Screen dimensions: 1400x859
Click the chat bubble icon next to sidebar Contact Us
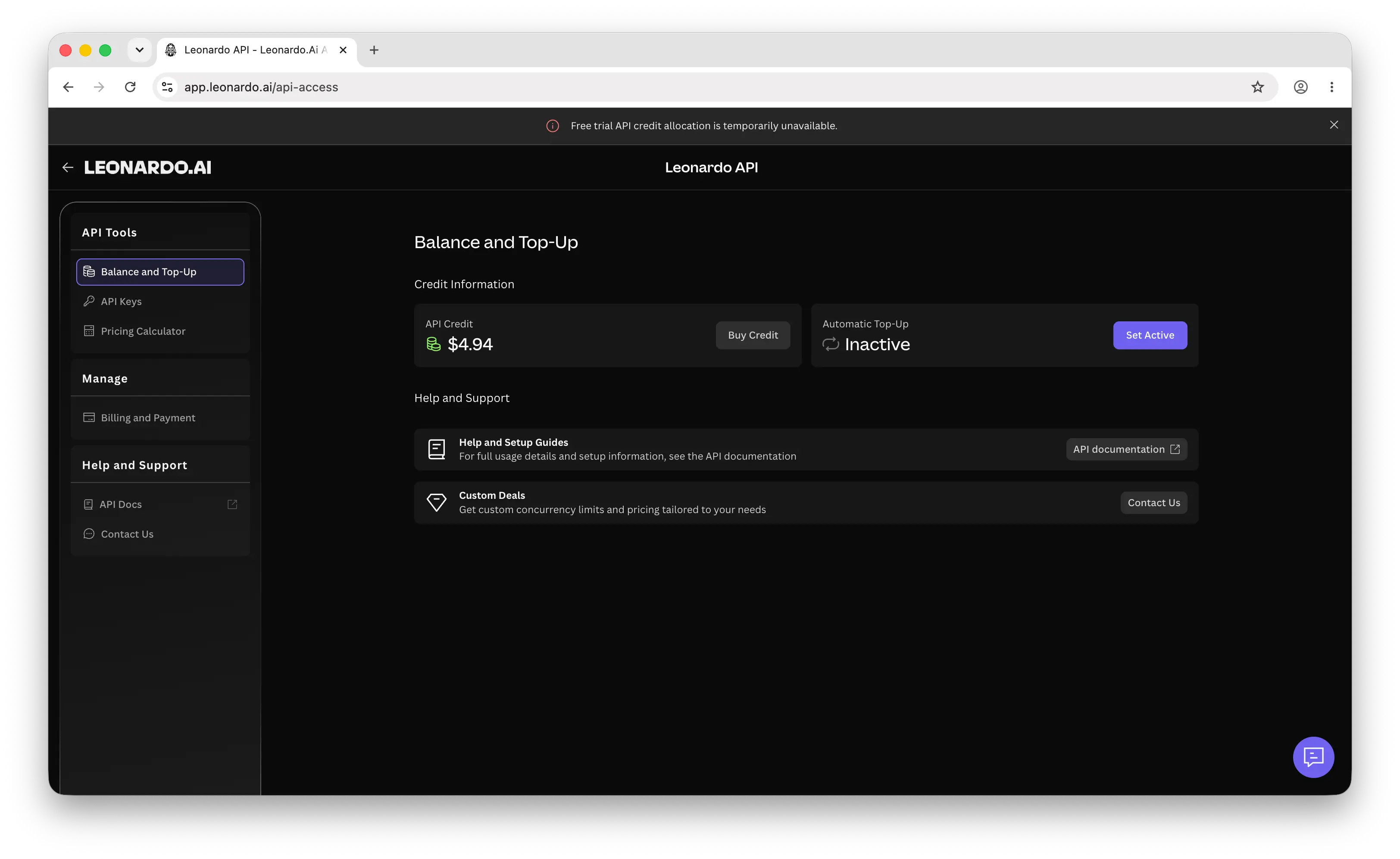coord(89,533)
